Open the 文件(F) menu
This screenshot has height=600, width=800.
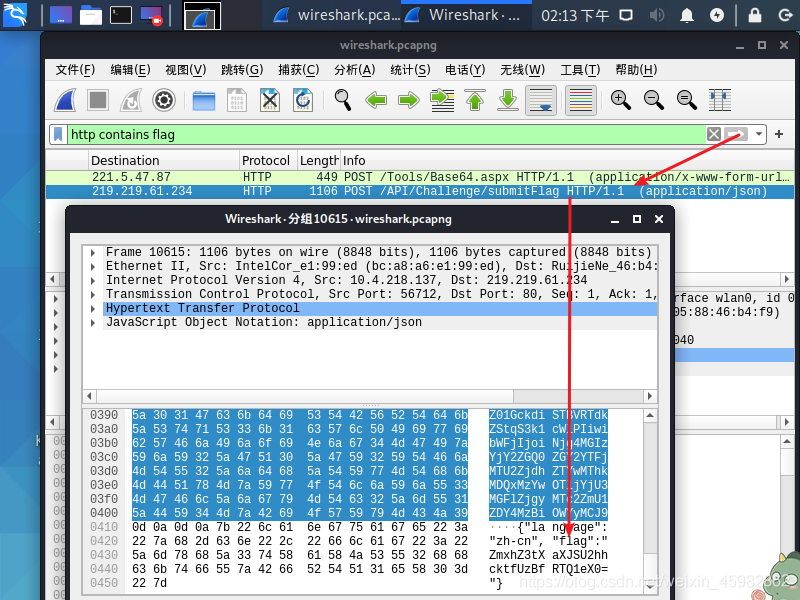[75, 69]
